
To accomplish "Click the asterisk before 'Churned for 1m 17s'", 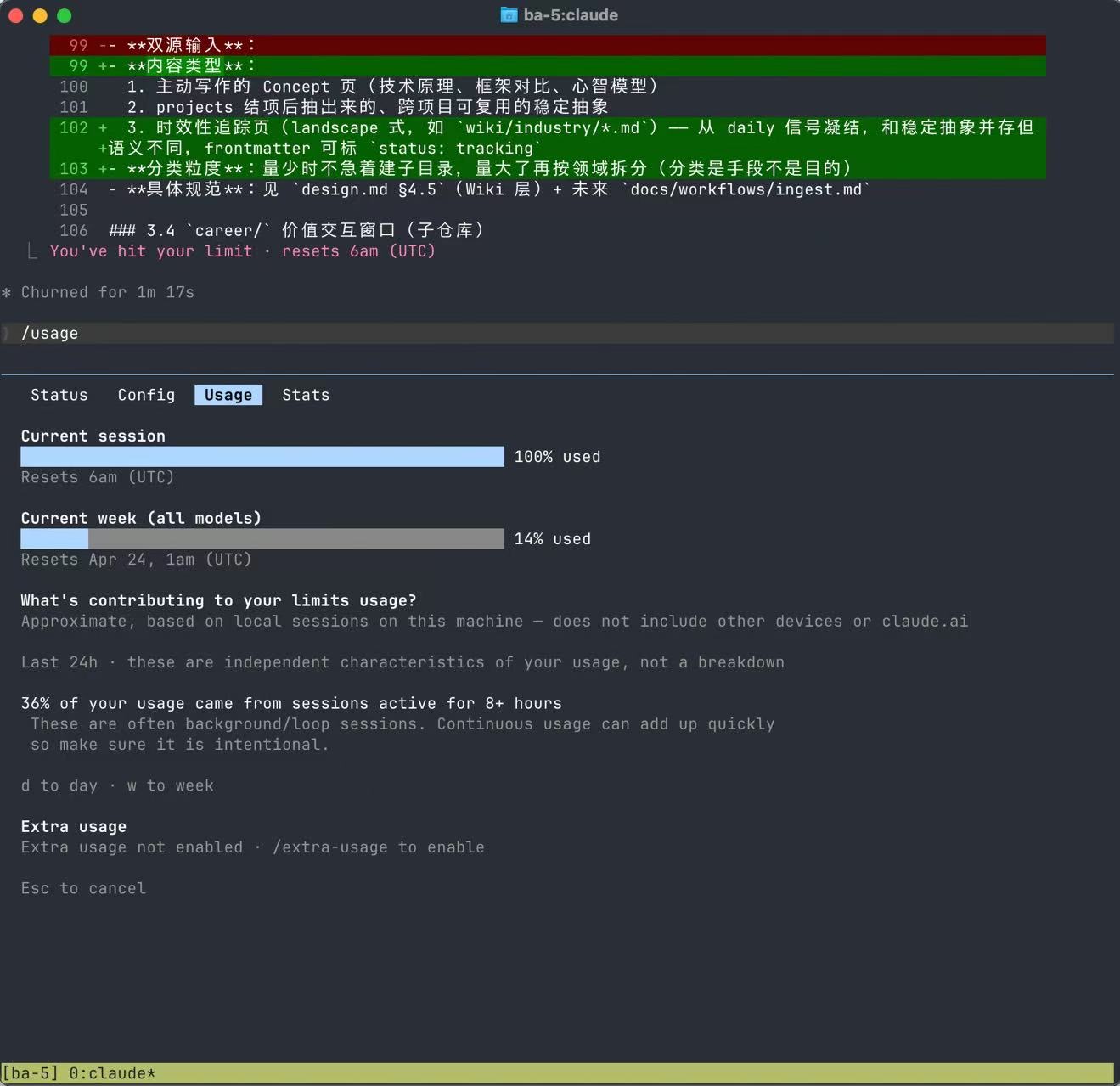I will (x=7, y=293).
